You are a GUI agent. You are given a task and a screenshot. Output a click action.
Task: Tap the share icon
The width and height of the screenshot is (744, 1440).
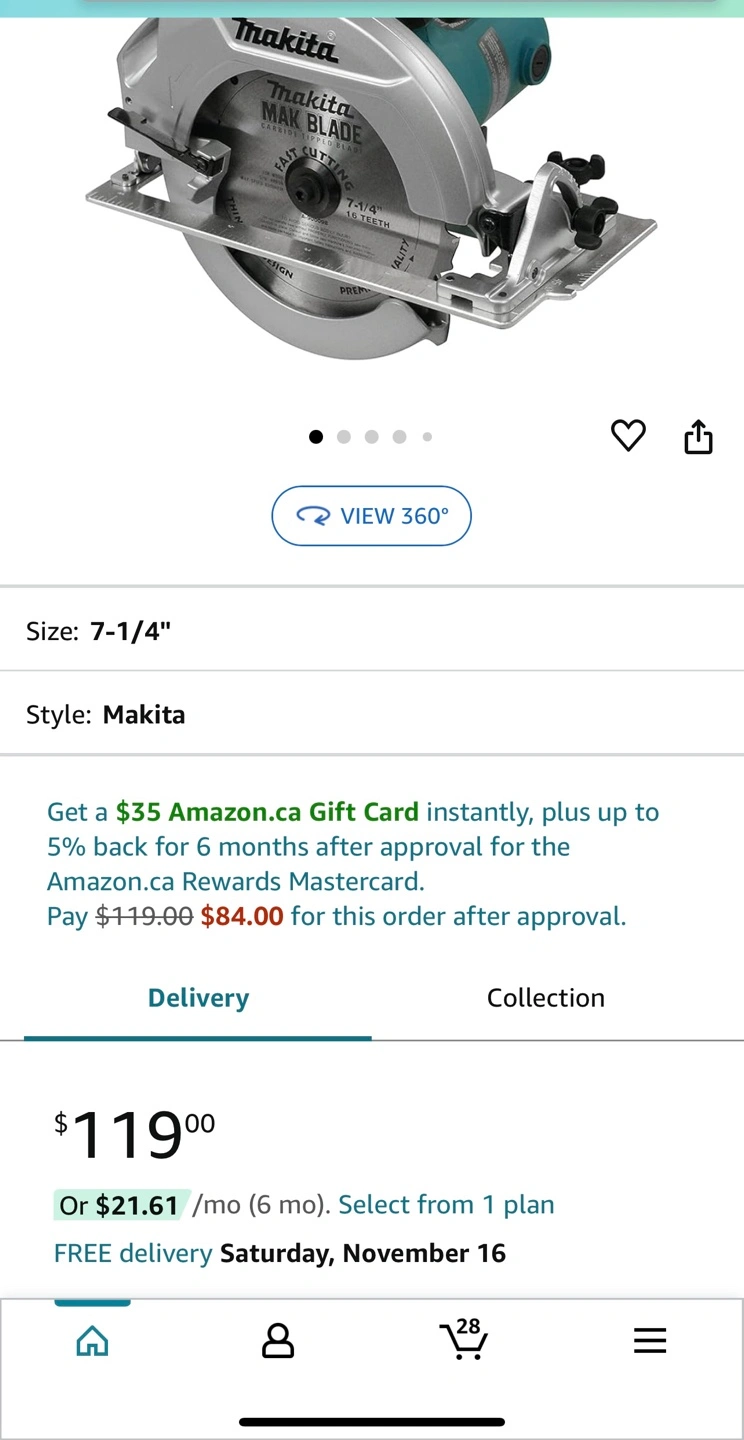point(698,437)
